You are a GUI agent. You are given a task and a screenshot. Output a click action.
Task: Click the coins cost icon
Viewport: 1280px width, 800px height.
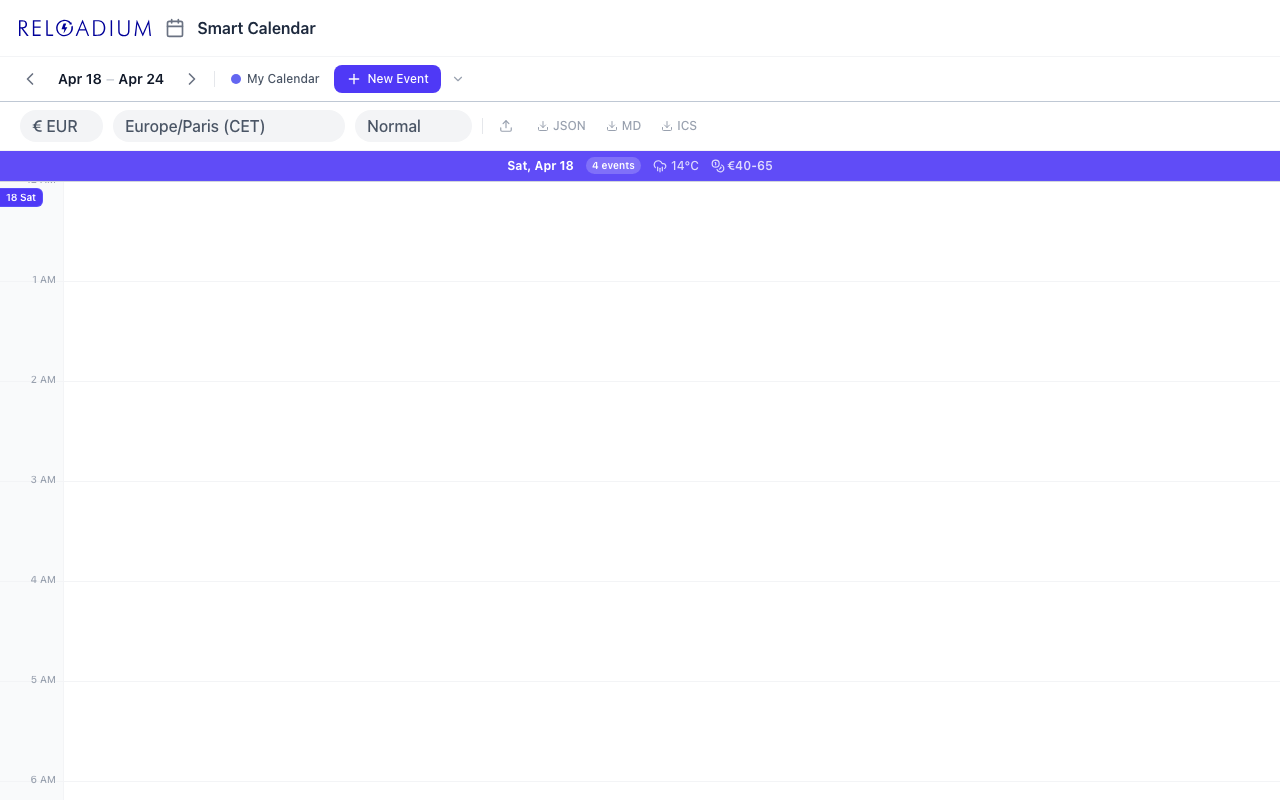[718, 166]
